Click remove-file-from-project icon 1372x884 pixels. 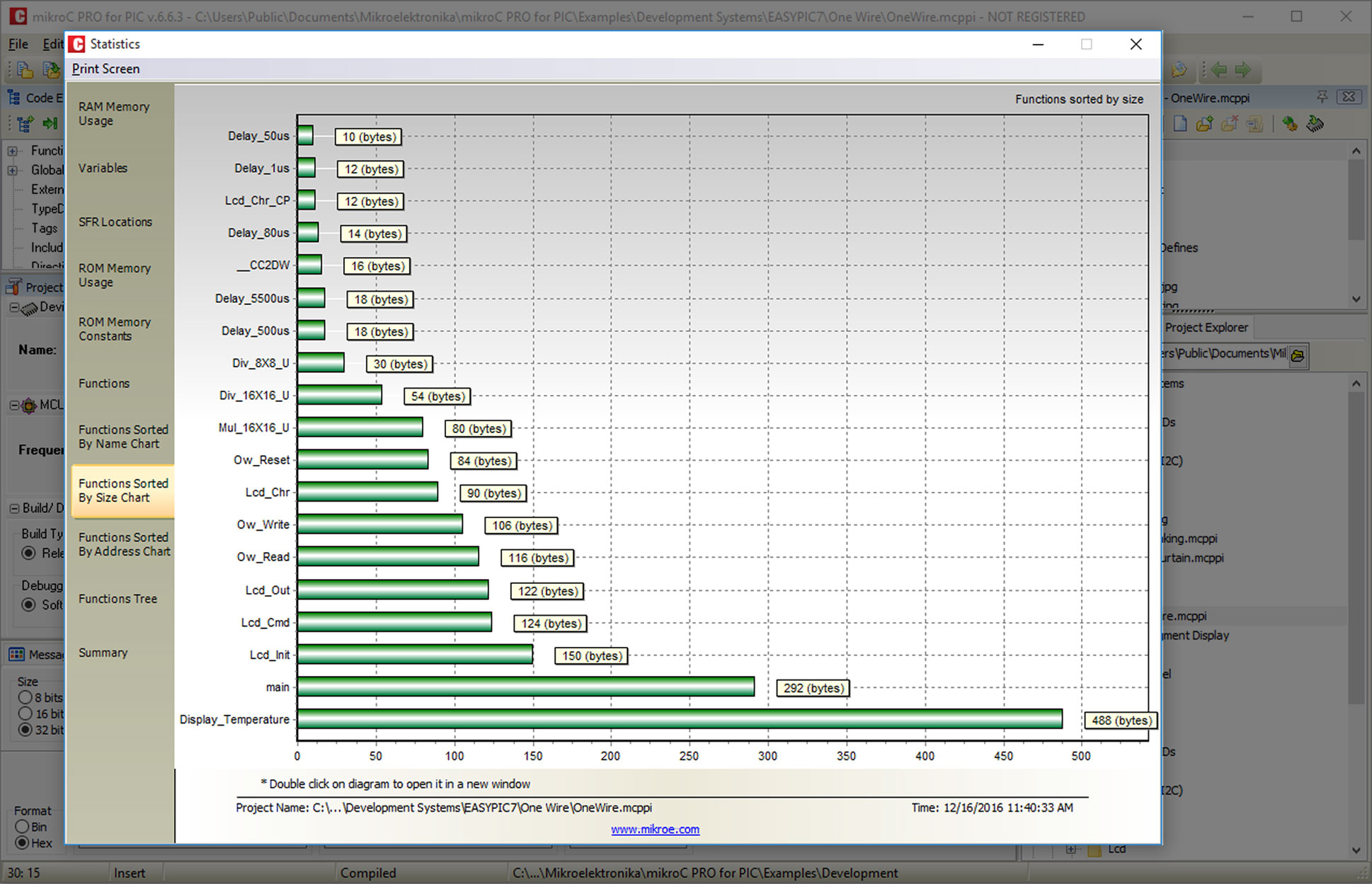[1230, 124]
